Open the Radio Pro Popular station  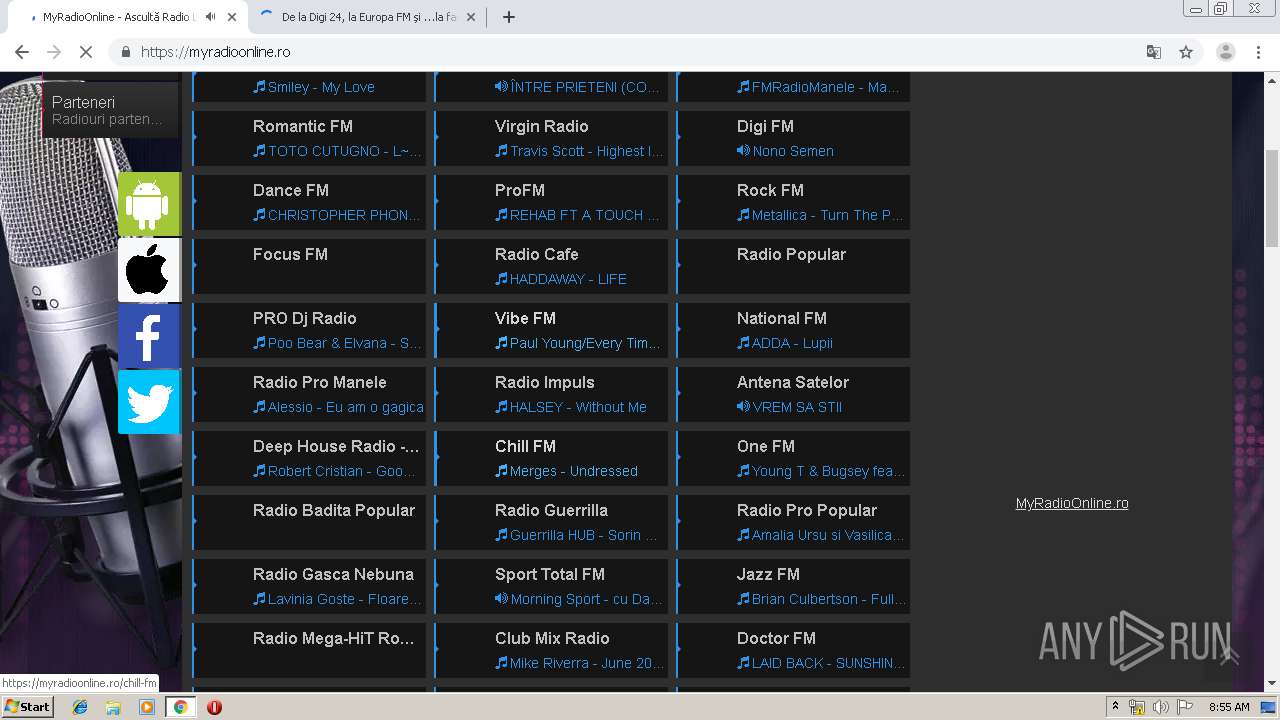click(x=793, y=522)
